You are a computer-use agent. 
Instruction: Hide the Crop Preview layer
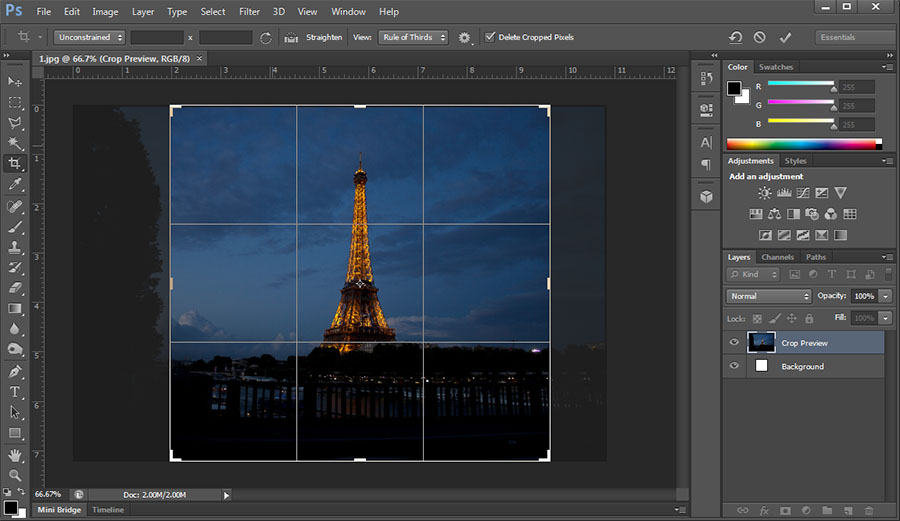[x=734, y=343]
